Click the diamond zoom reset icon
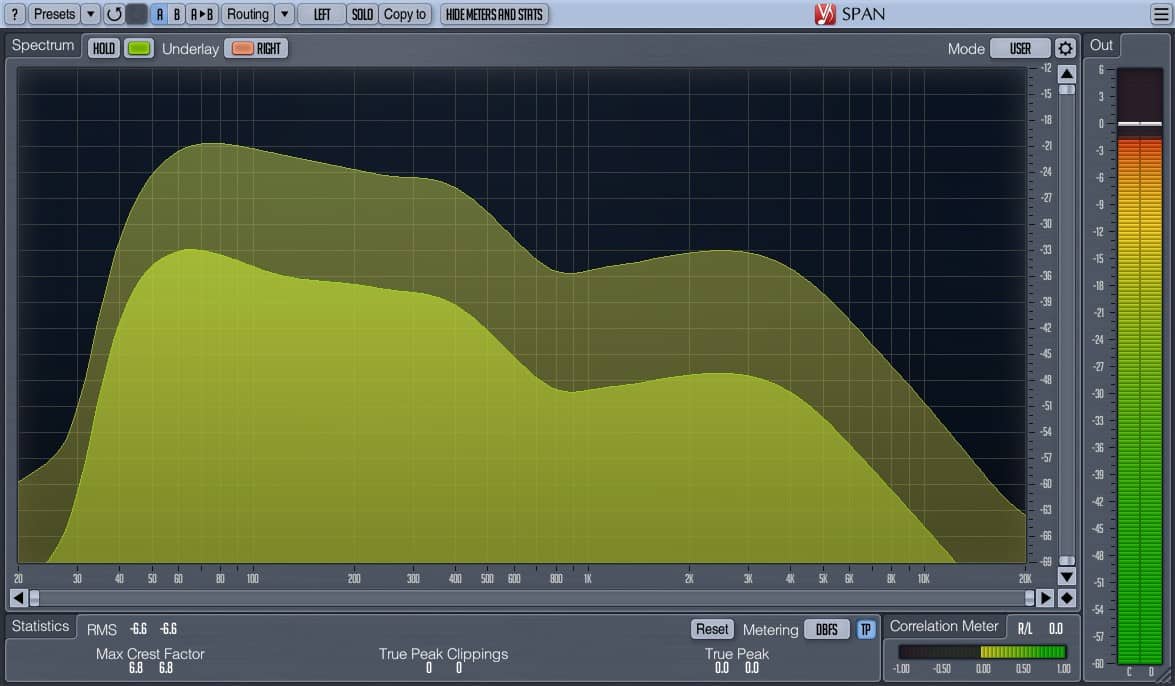Viewport: 1175px width, 686px height. (1067, 598)
